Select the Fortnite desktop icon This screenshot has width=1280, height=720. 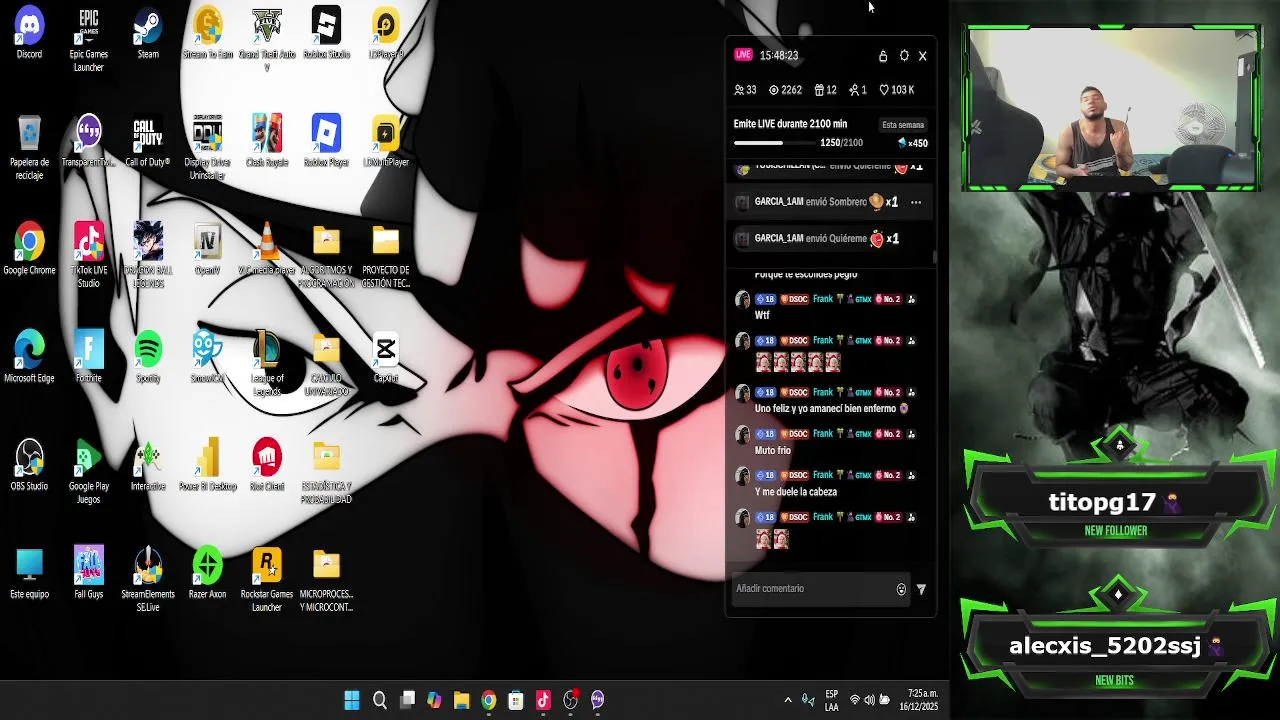pyautogui.click(x=88, y=358)
